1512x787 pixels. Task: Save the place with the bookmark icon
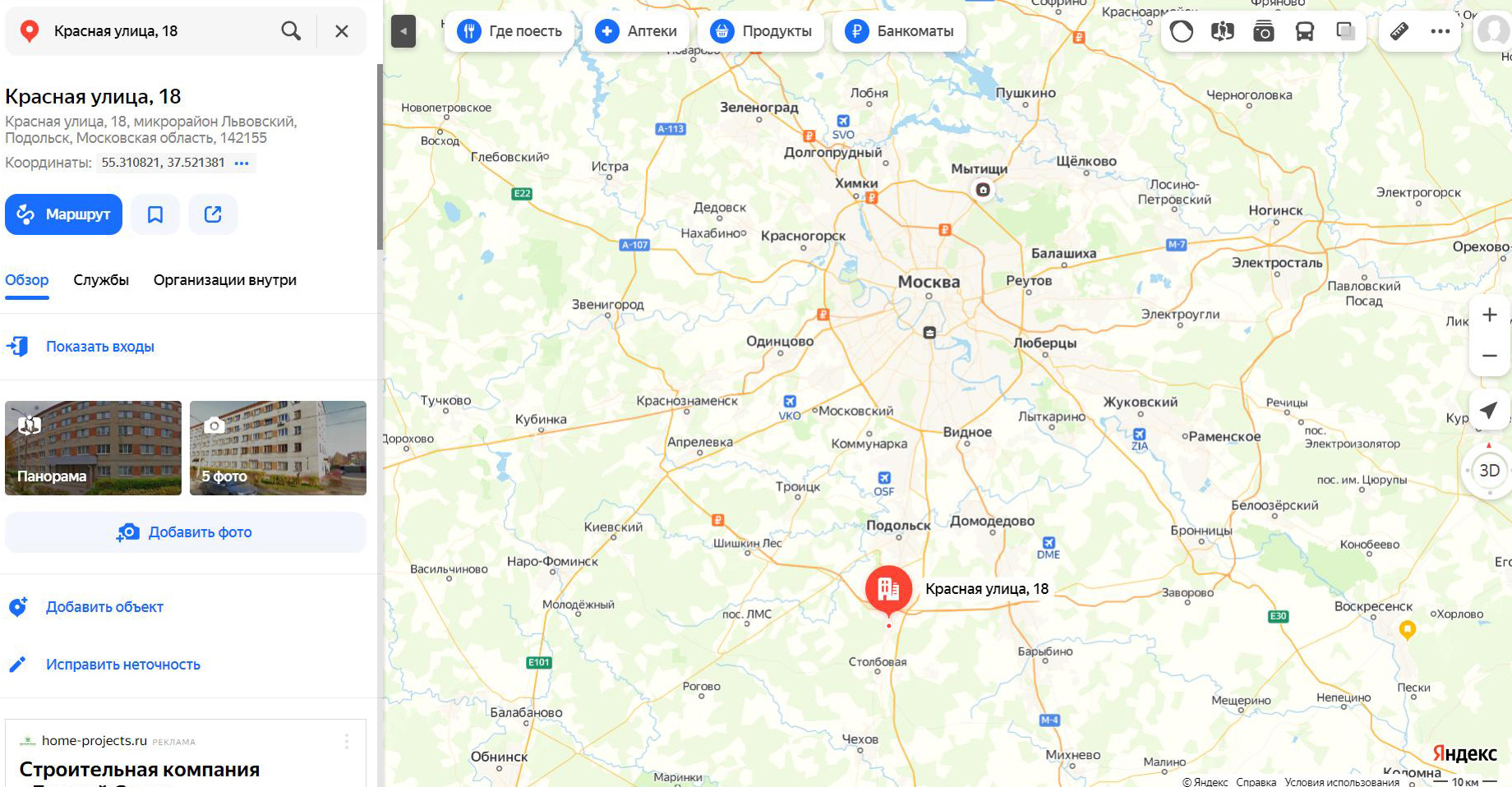[x=155, y=214]
